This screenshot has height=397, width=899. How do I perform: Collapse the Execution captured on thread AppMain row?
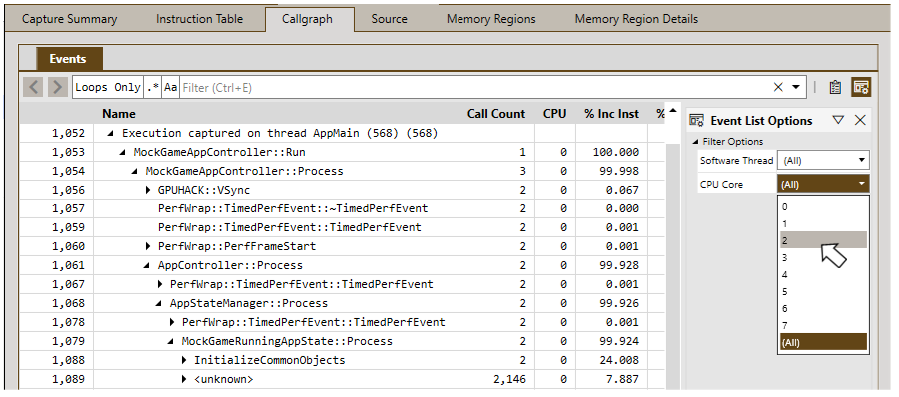tap(110, 133)
